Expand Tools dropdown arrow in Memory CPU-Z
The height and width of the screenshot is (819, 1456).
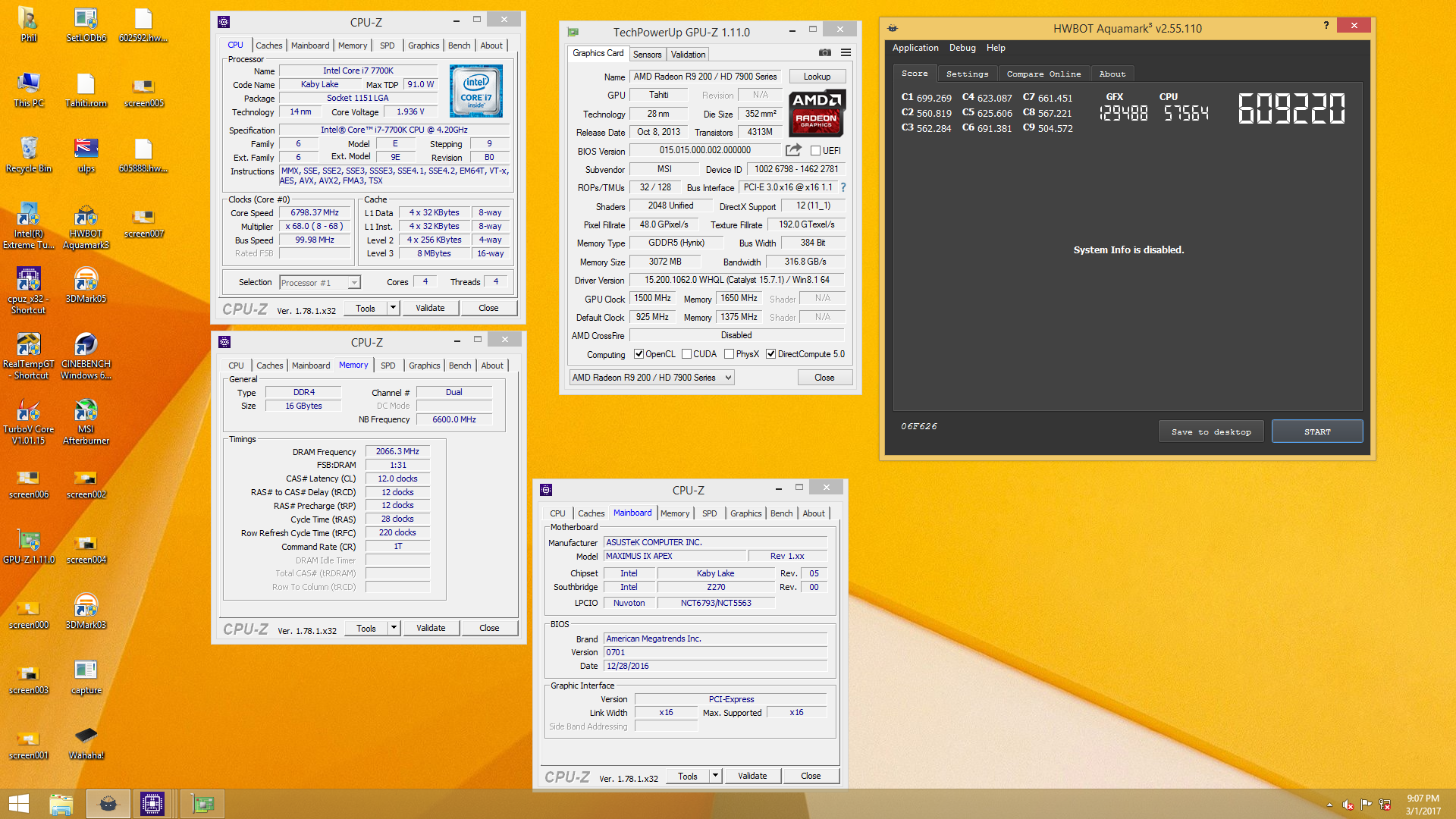click(394, 628)
